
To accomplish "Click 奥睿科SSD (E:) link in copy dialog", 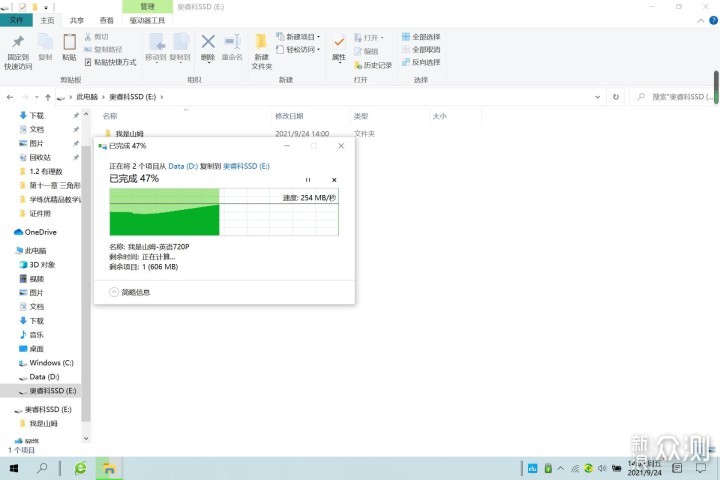I will tap(246, 166).
